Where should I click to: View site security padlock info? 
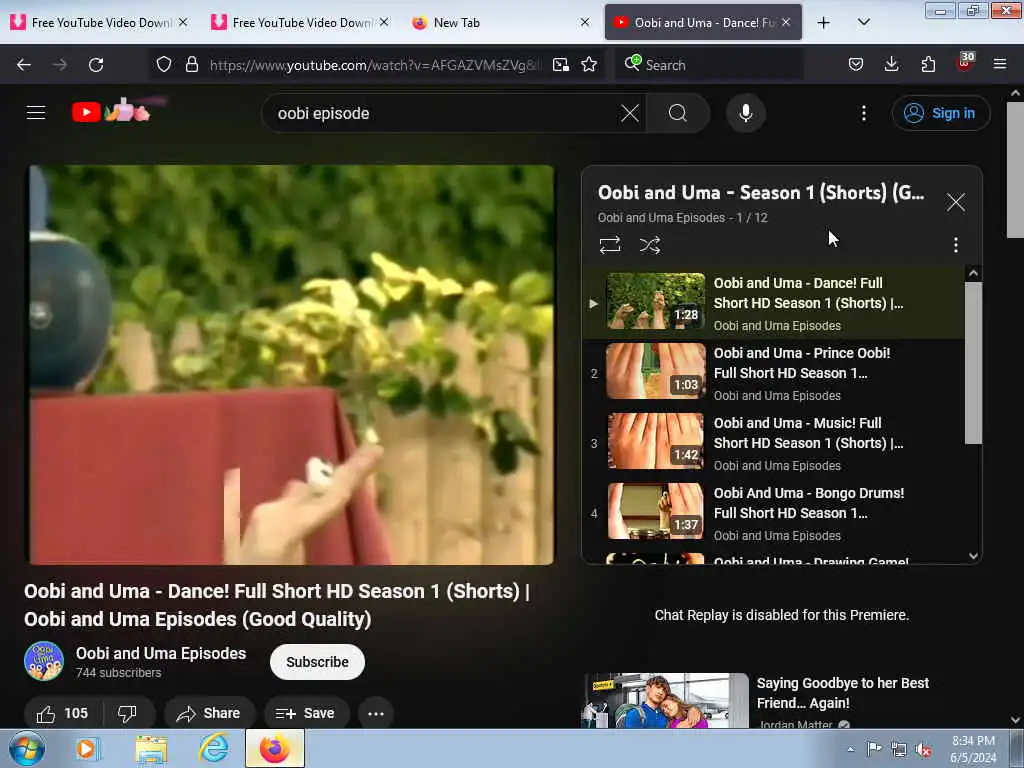click(x=191, y=64)
